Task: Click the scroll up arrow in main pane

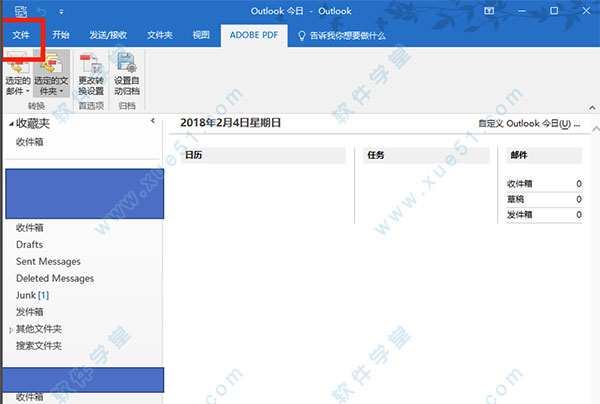Action: [x=596, y=129]
